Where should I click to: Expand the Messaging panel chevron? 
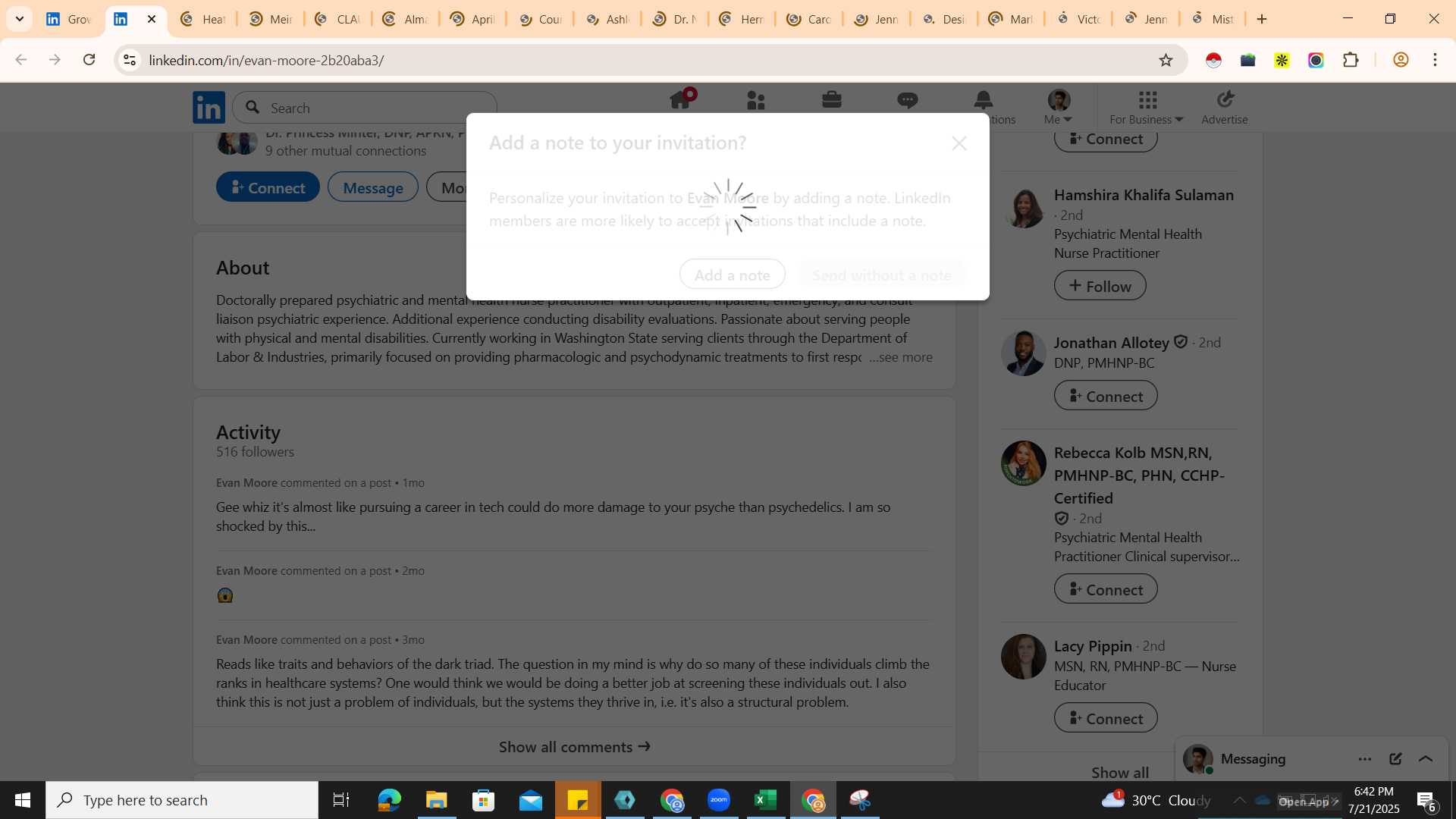point(1426,759)
